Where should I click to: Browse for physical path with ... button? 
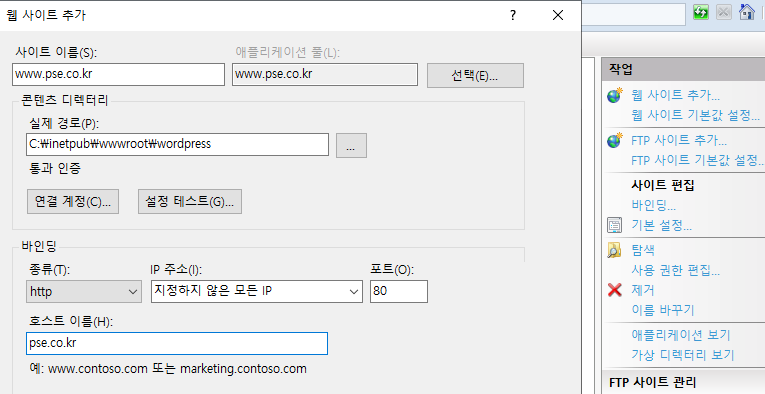(351, 146)
